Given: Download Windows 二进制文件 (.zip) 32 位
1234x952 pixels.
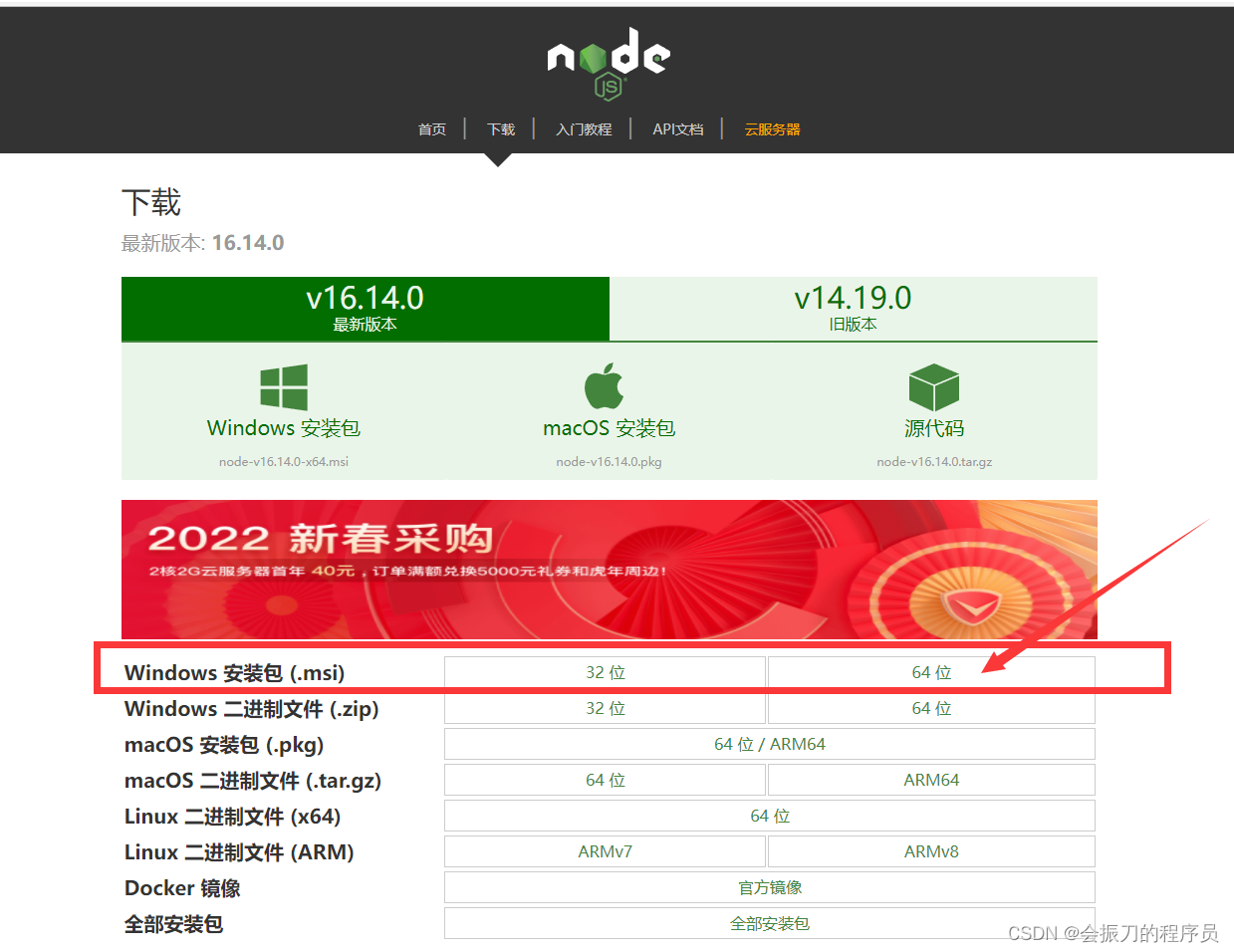Looking at the screenshot, I should pyautogui.click(x=606, y=709).
